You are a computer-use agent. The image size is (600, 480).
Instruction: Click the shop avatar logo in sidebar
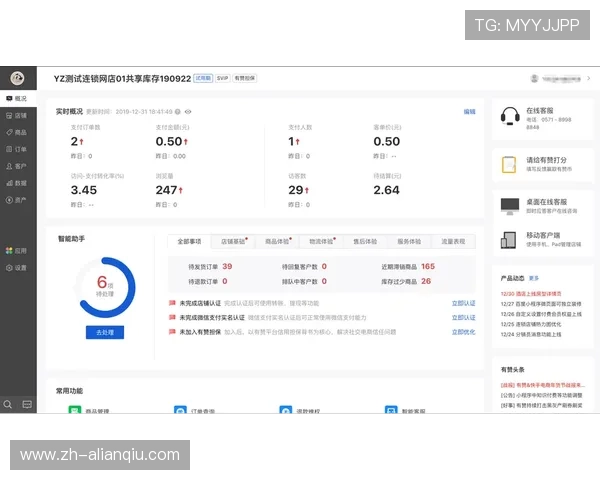(17, 78)
